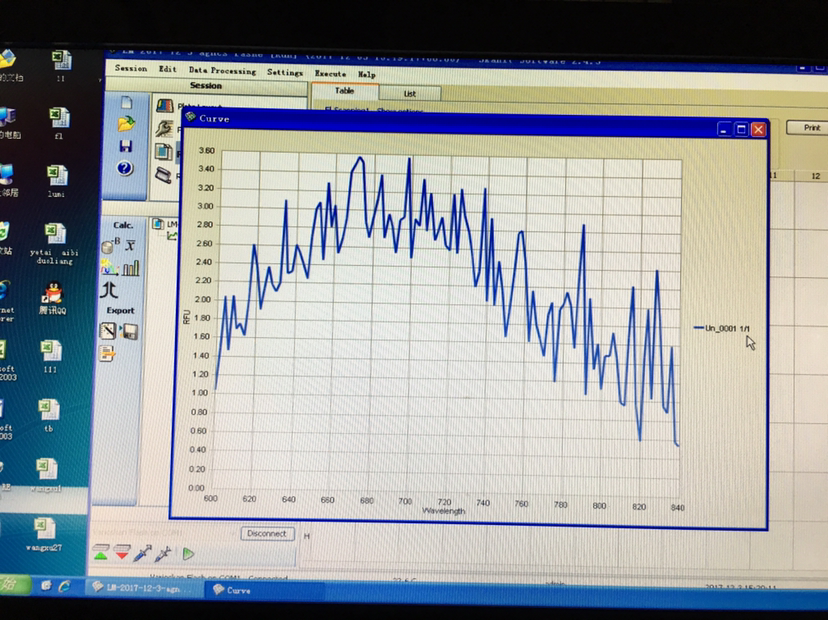Save the session using the floppy disk icon
The width and height of the screenshot is (828, 620).
pyautogui.click(x=126, y=146)
